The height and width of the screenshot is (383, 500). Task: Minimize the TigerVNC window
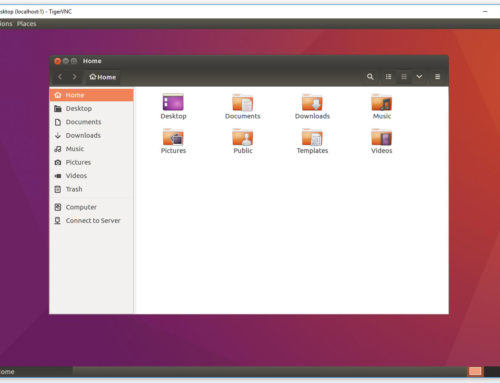tap(485, 11)
